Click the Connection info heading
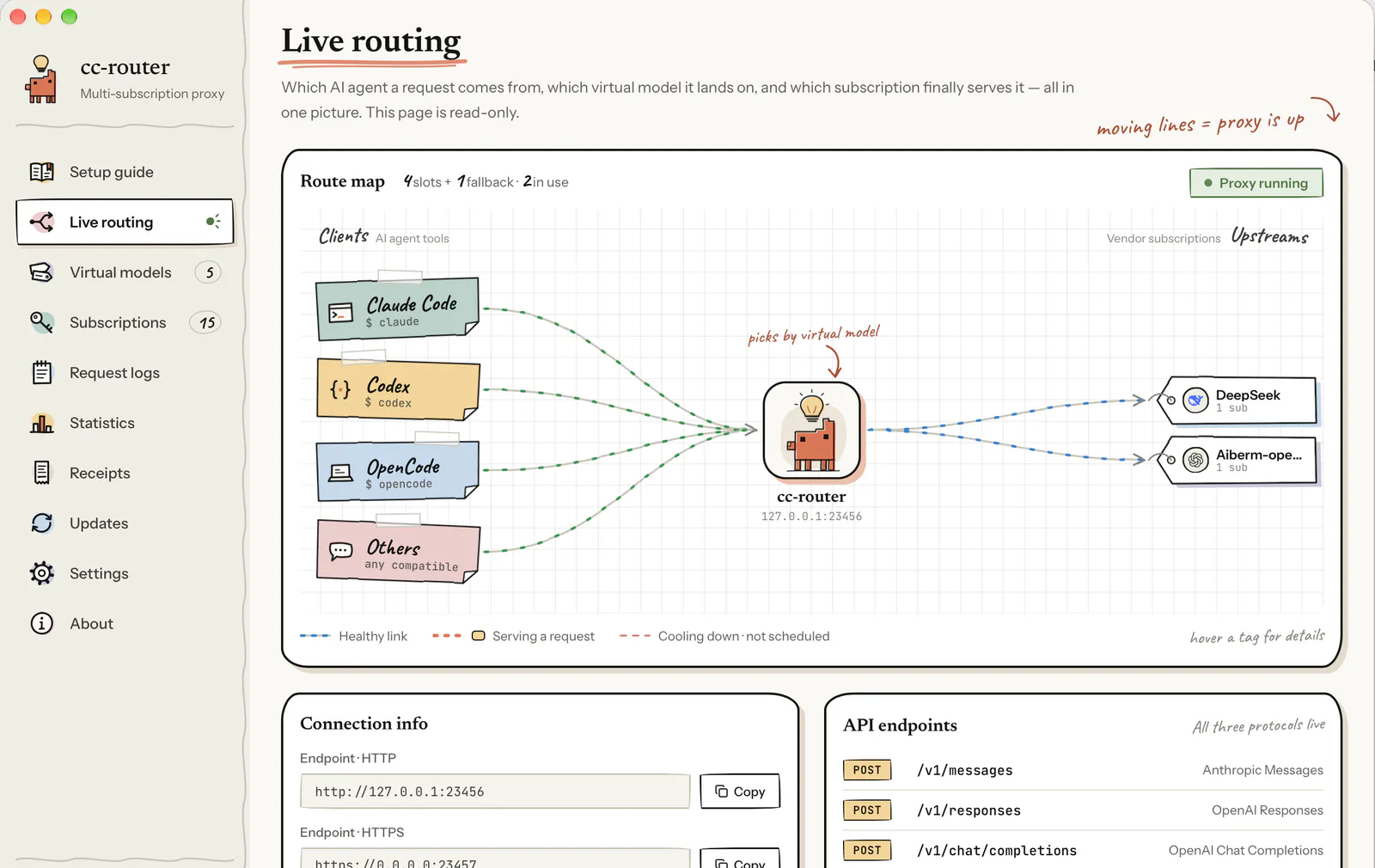Screen dimensions: 1375x868 364,724
